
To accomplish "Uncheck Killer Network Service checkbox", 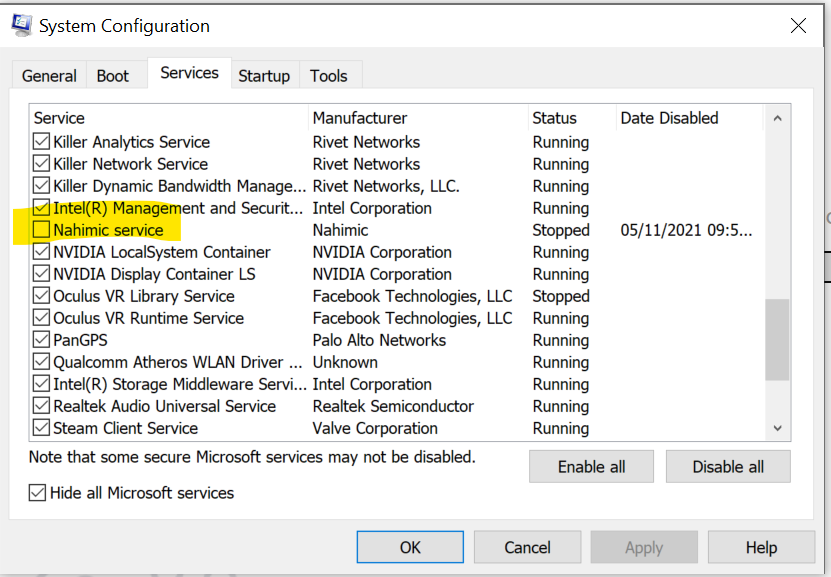I will click(41, 164).
